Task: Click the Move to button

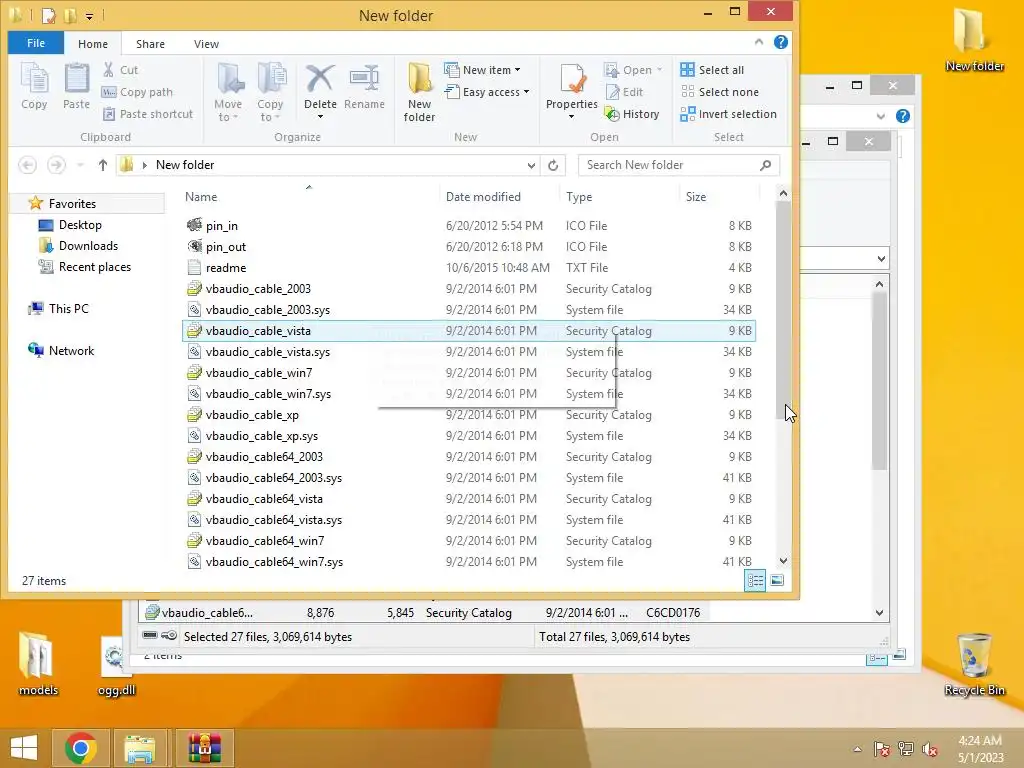Action: (x=228, y=92)
